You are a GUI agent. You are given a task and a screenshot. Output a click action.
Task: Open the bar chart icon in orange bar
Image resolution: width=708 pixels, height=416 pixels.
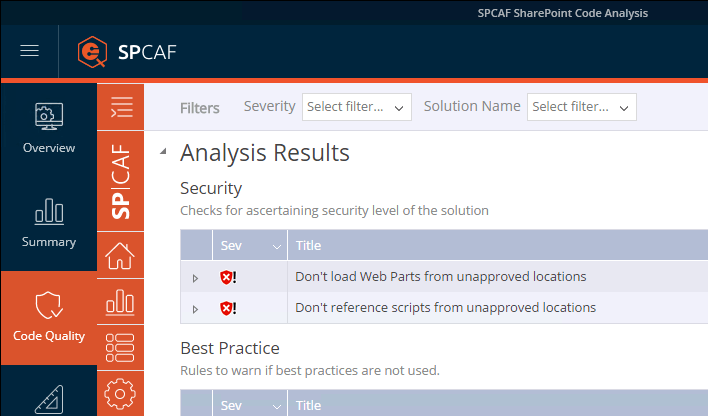121,302
